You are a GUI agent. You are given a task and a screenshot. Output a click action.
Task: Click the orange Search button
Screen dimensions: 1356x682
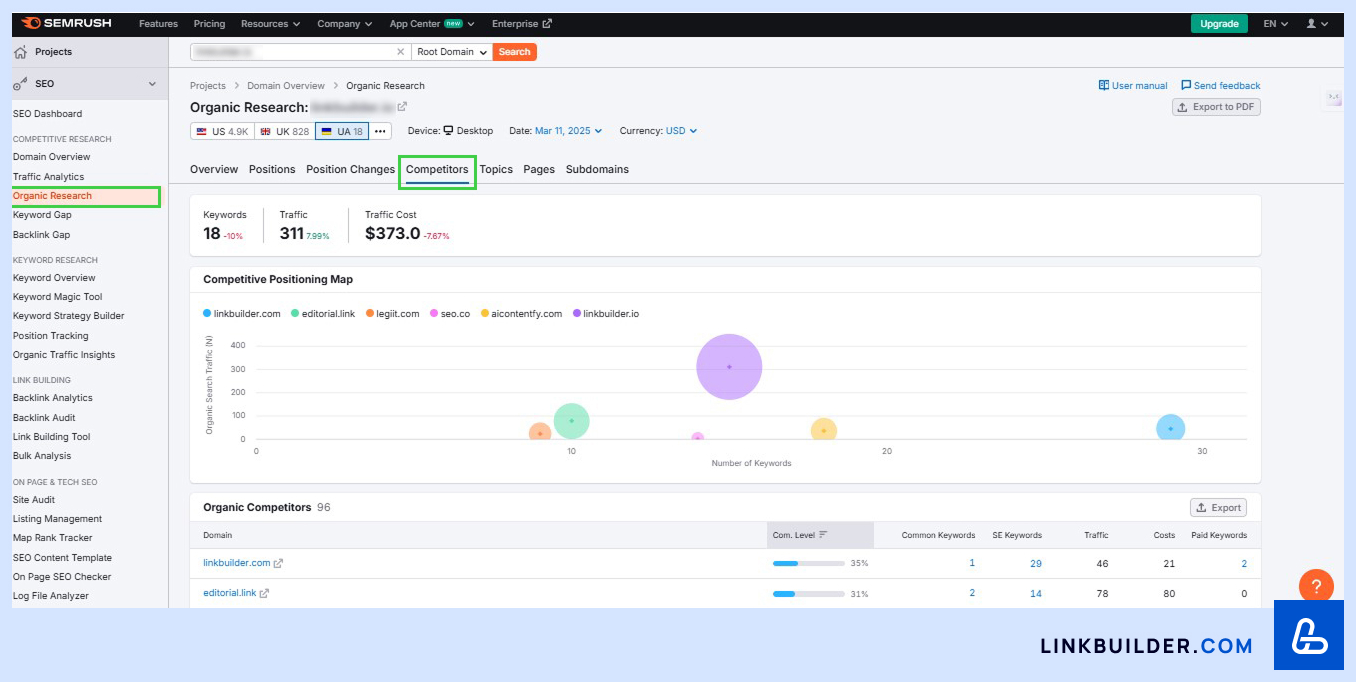[x=514, y=52]
